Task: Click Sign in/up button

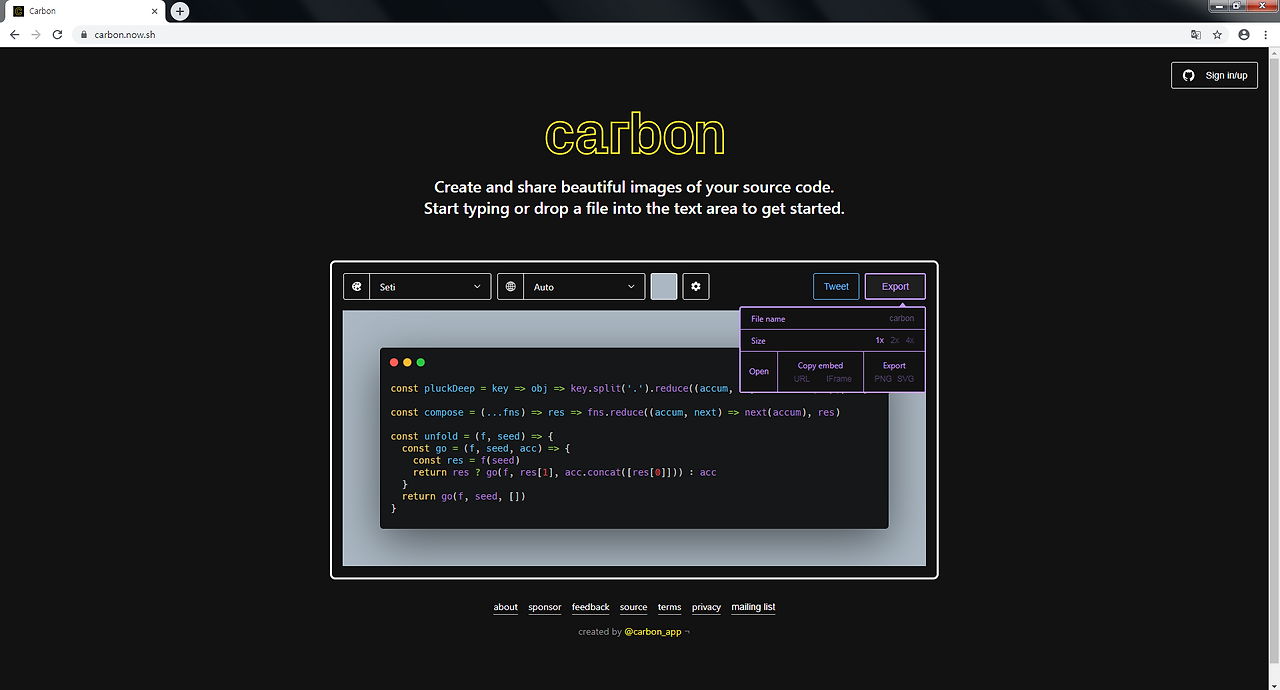Action: coord(1214,75)
